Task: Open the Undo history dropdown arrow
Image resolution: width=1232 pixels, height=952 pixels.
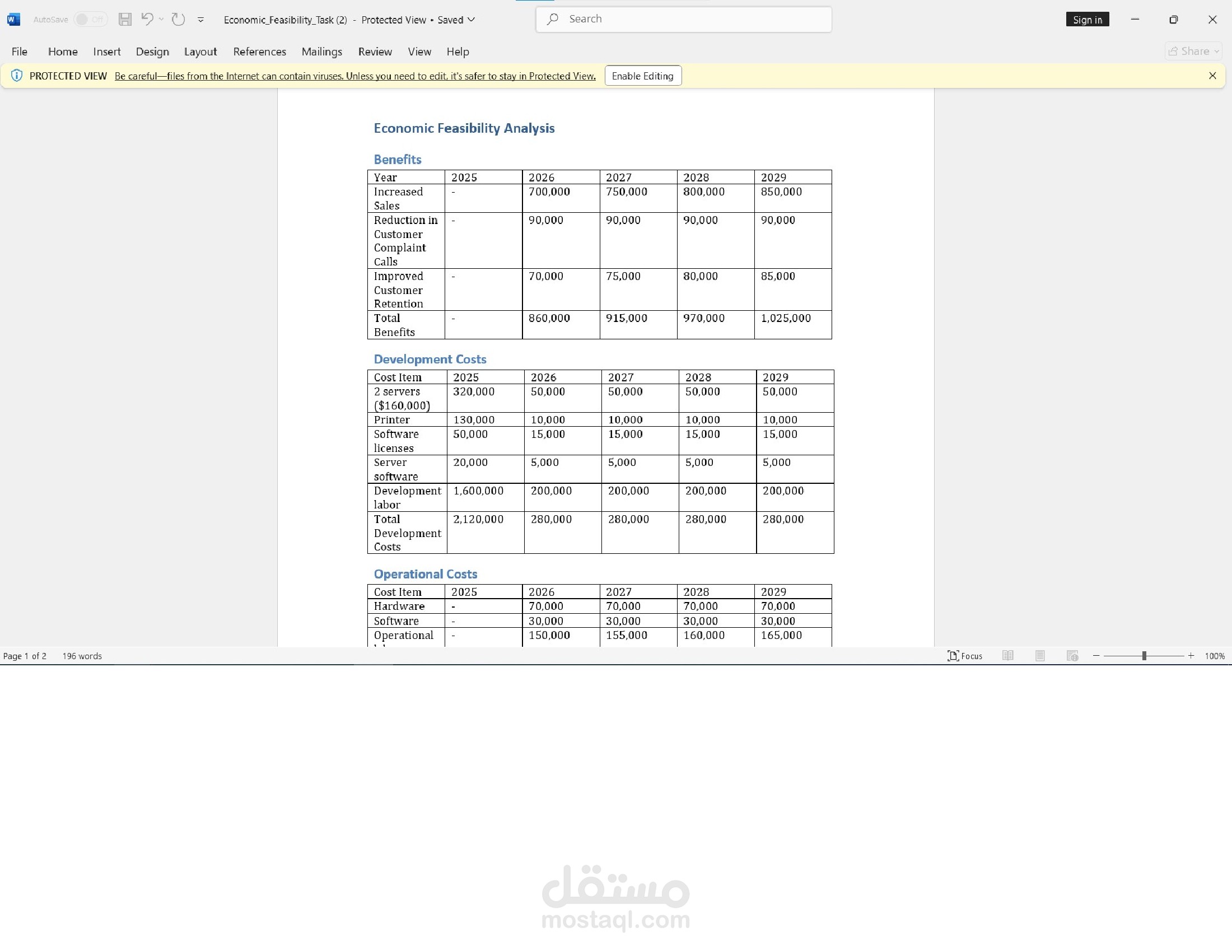Action: (x=161, y=19)
